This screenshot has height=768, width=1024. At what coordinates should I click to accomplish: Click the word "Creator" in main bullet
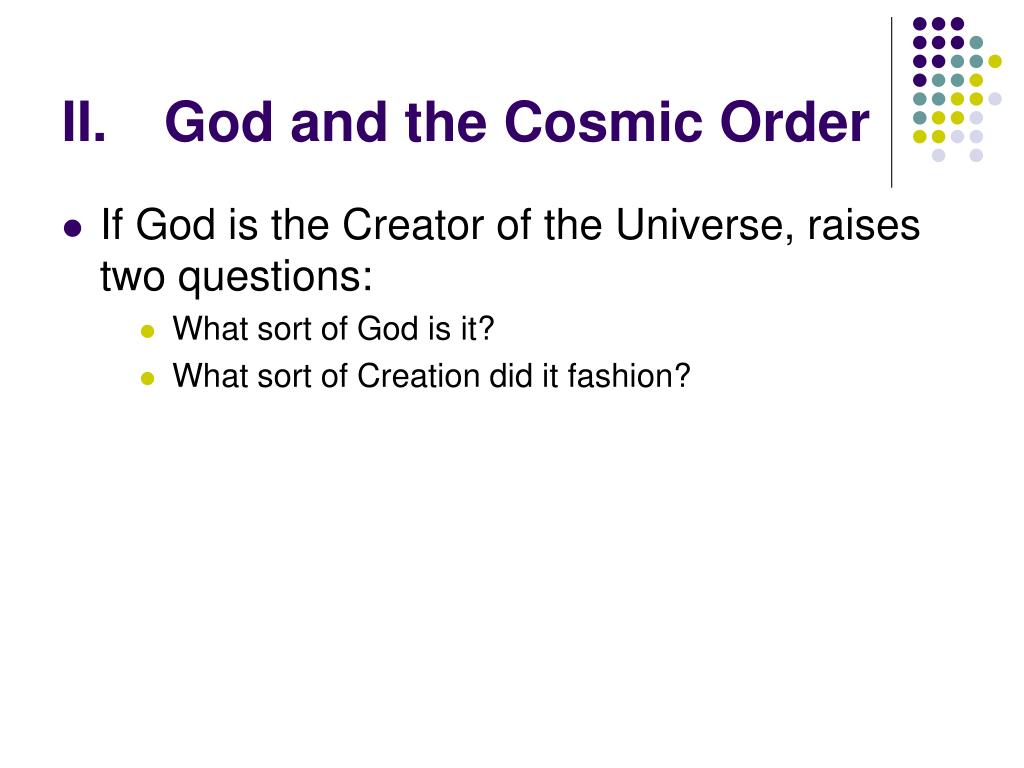point(414,225)
